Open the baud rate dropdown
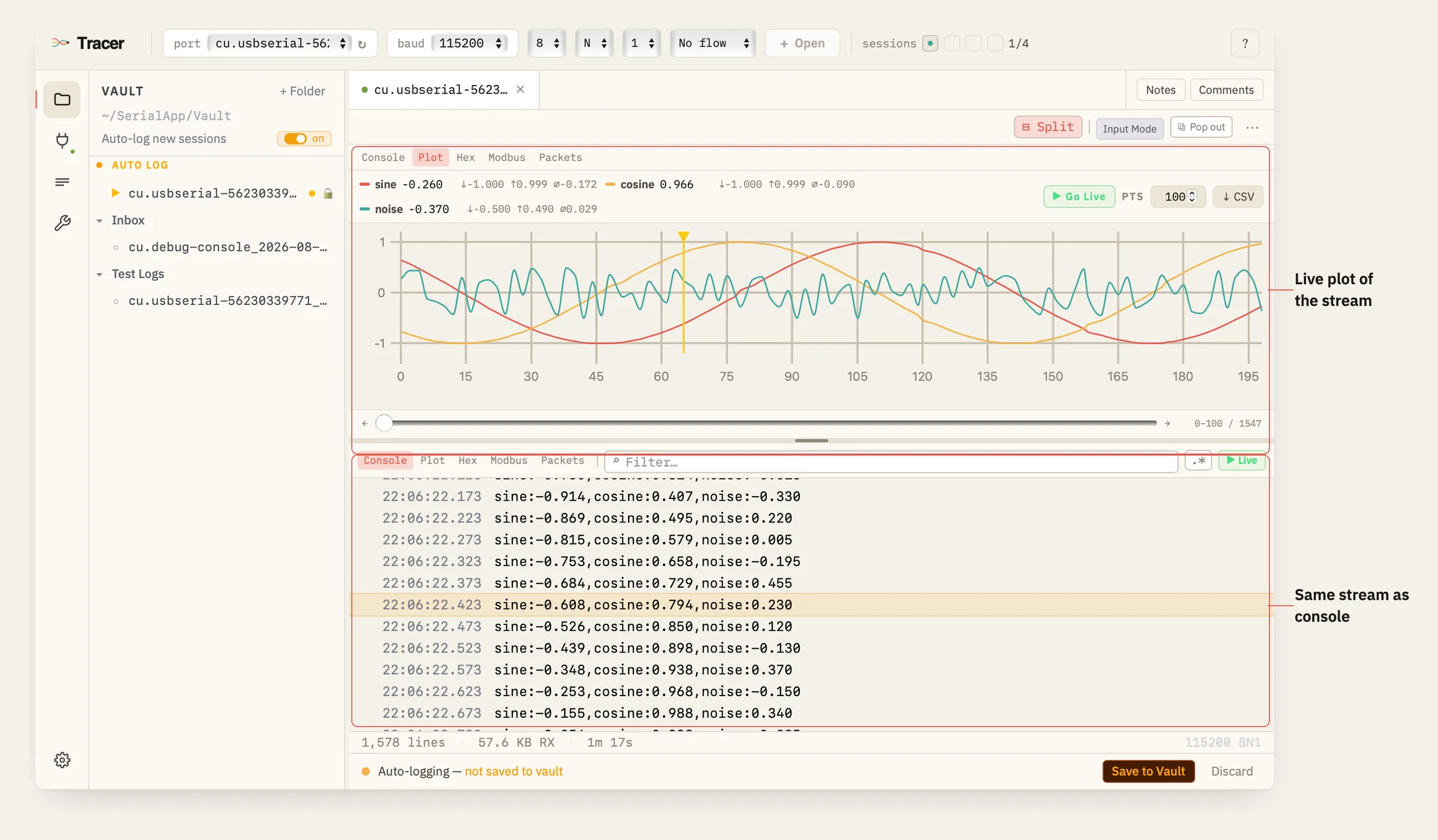 point(469,43)
